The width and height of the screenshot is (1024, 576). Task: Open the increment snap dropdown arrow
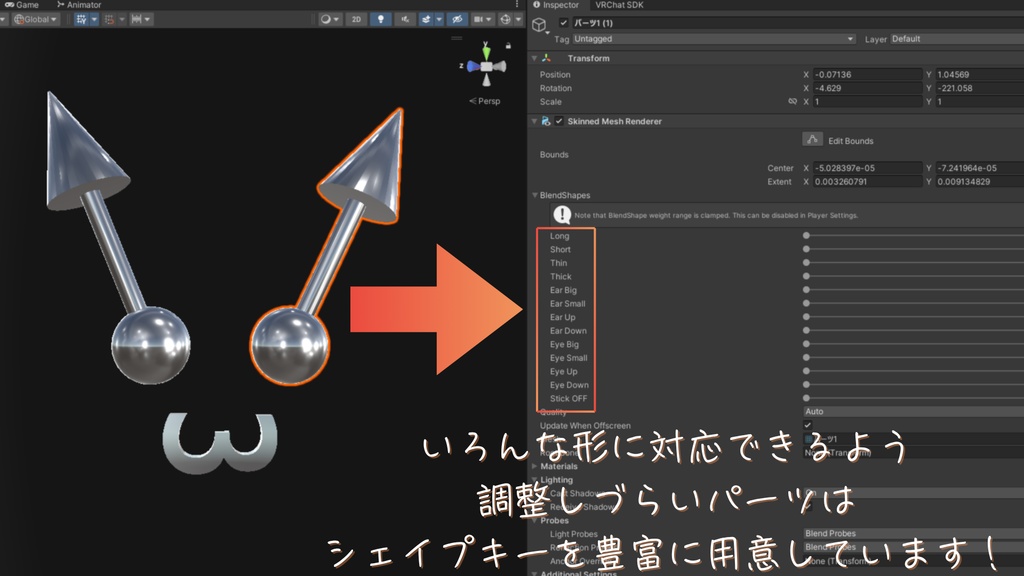click(x=148, y=20)
